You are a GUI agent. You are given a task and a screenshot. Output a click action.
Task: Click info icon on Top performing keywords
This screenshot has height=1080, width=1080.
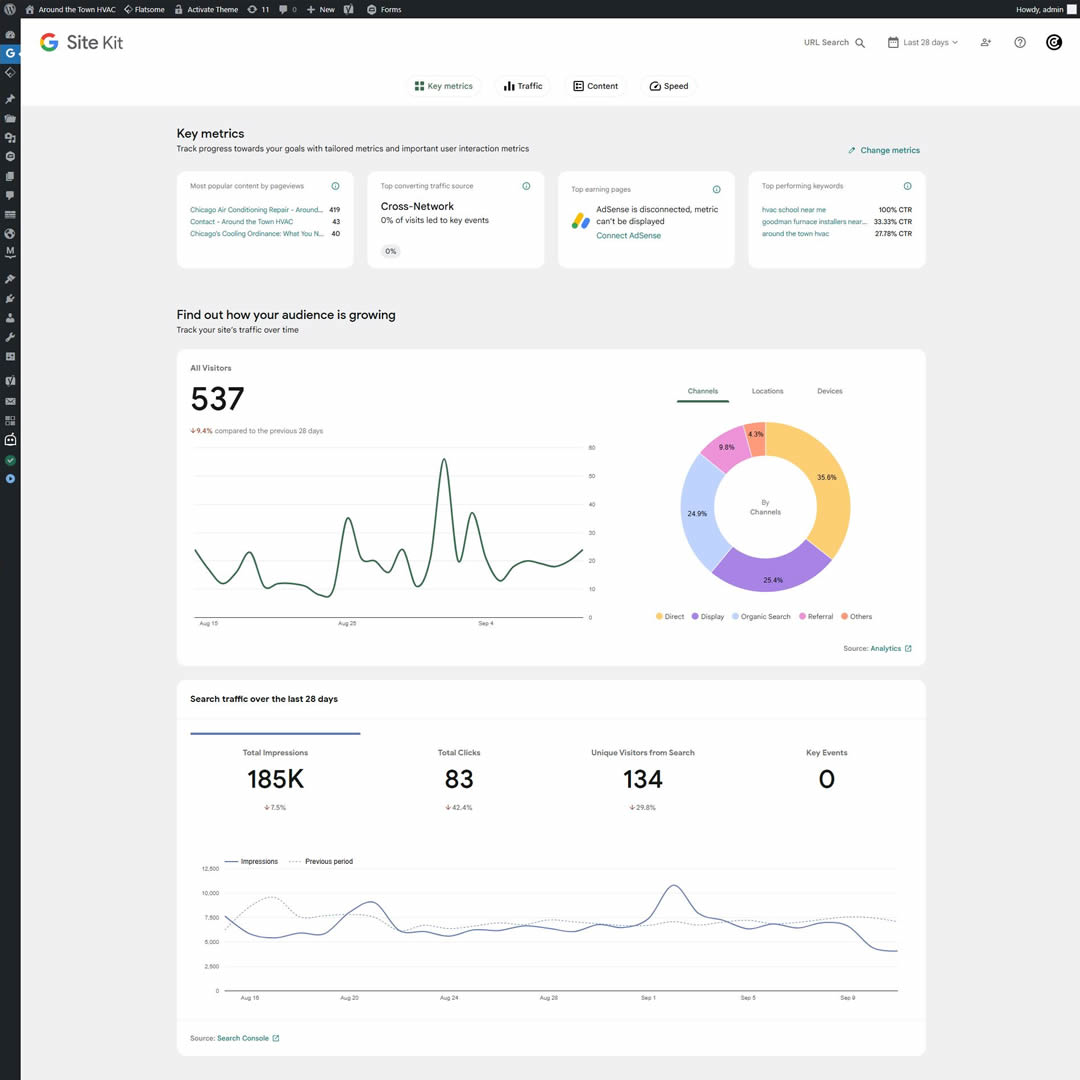point(907,186)
